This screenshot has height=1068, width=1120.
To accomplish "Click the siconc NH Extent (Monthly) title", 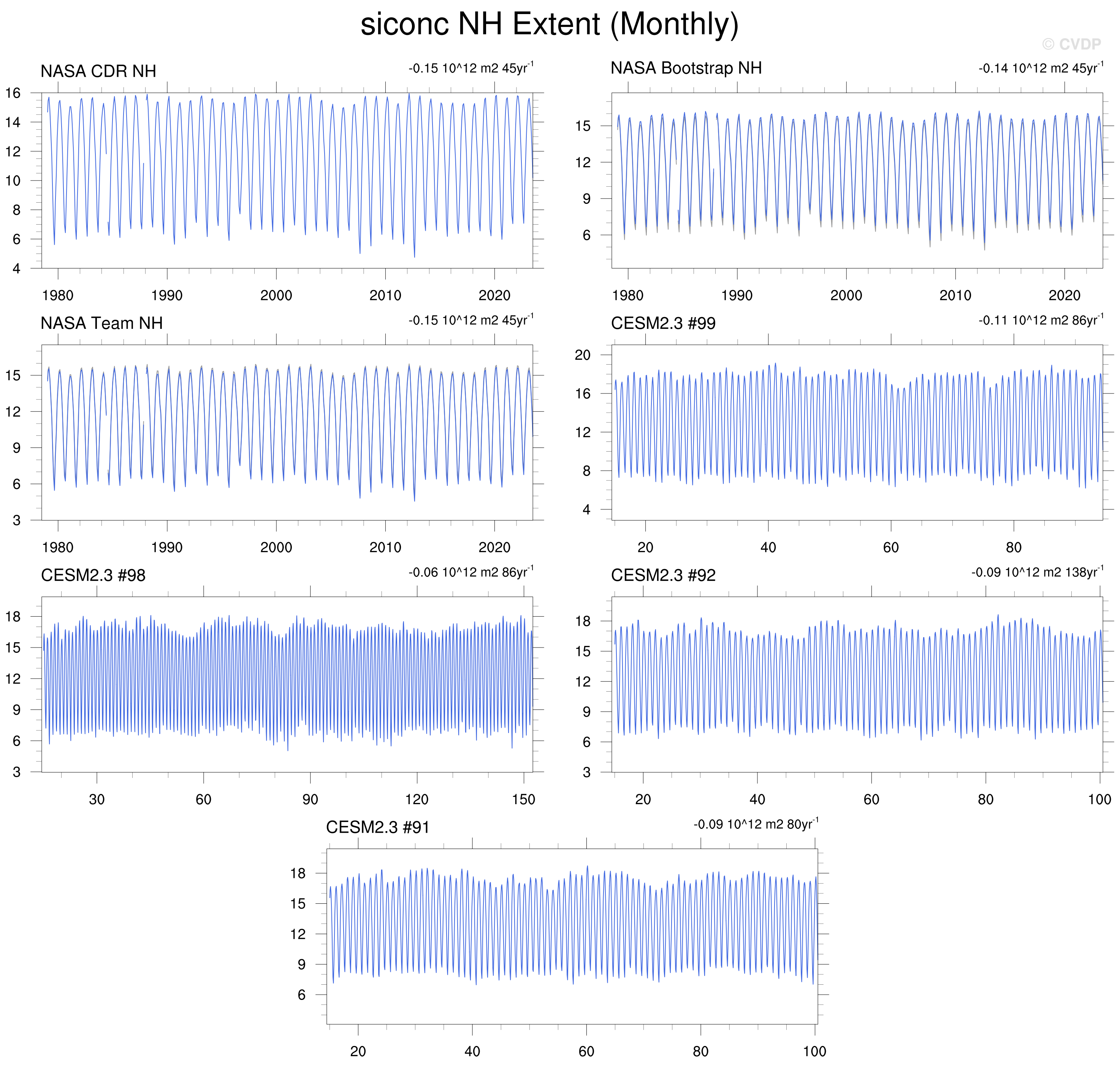I will [x=549, y=25].
